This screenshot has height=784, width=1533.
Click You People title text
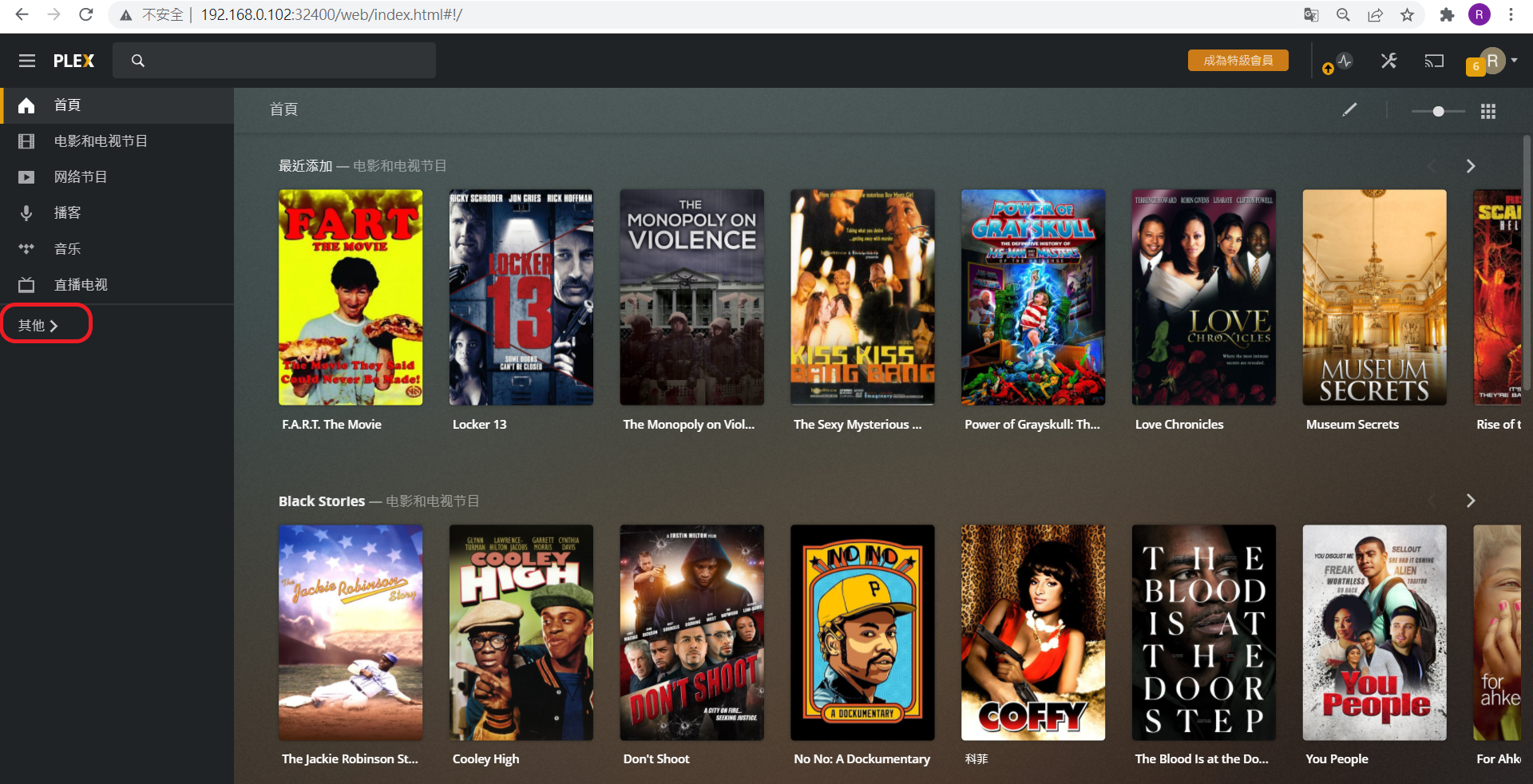1337,759
